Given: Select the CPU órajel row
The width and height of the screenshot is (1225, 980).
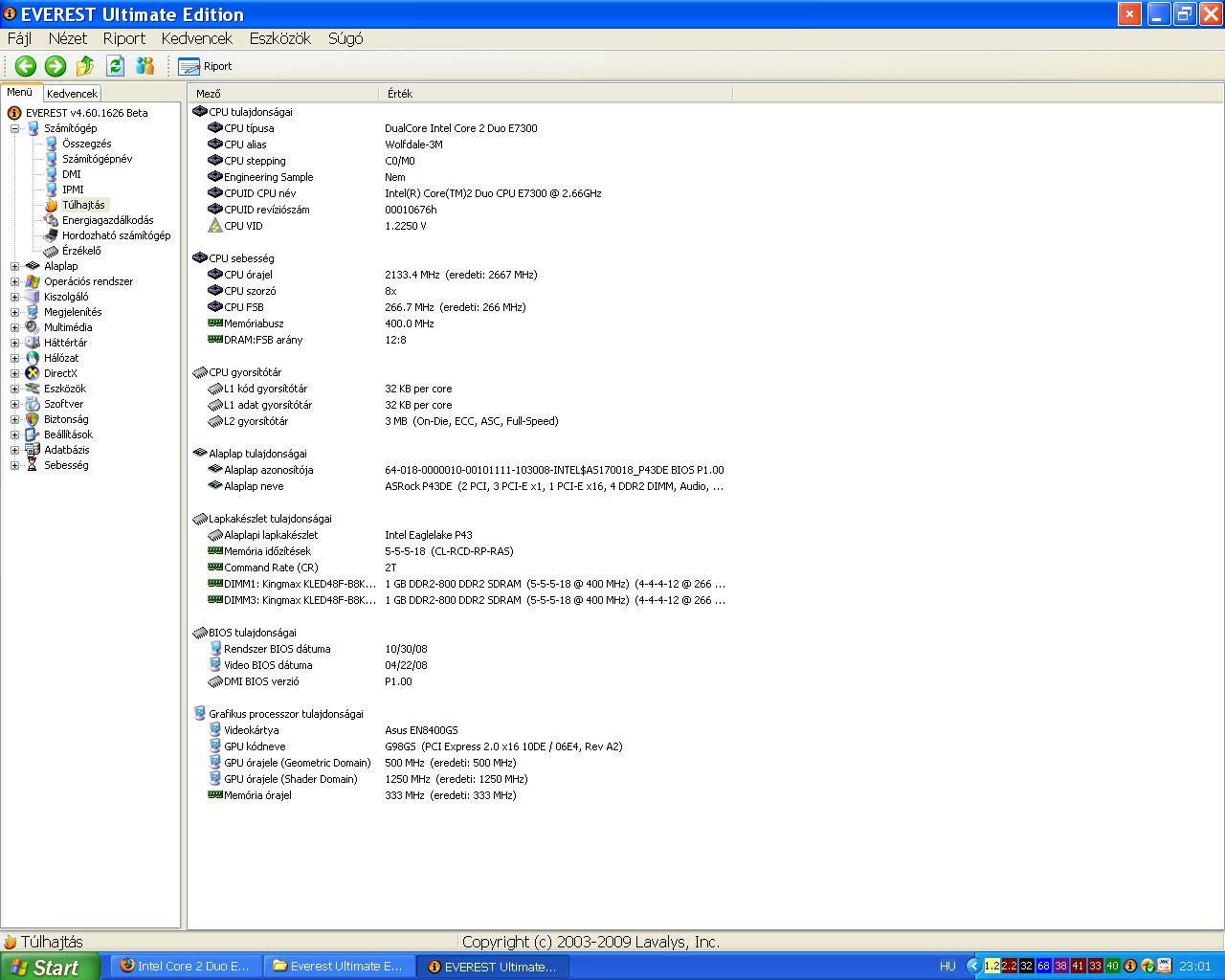Looking at the screenshot, I should pyautogui.click(x=459, y=275).
